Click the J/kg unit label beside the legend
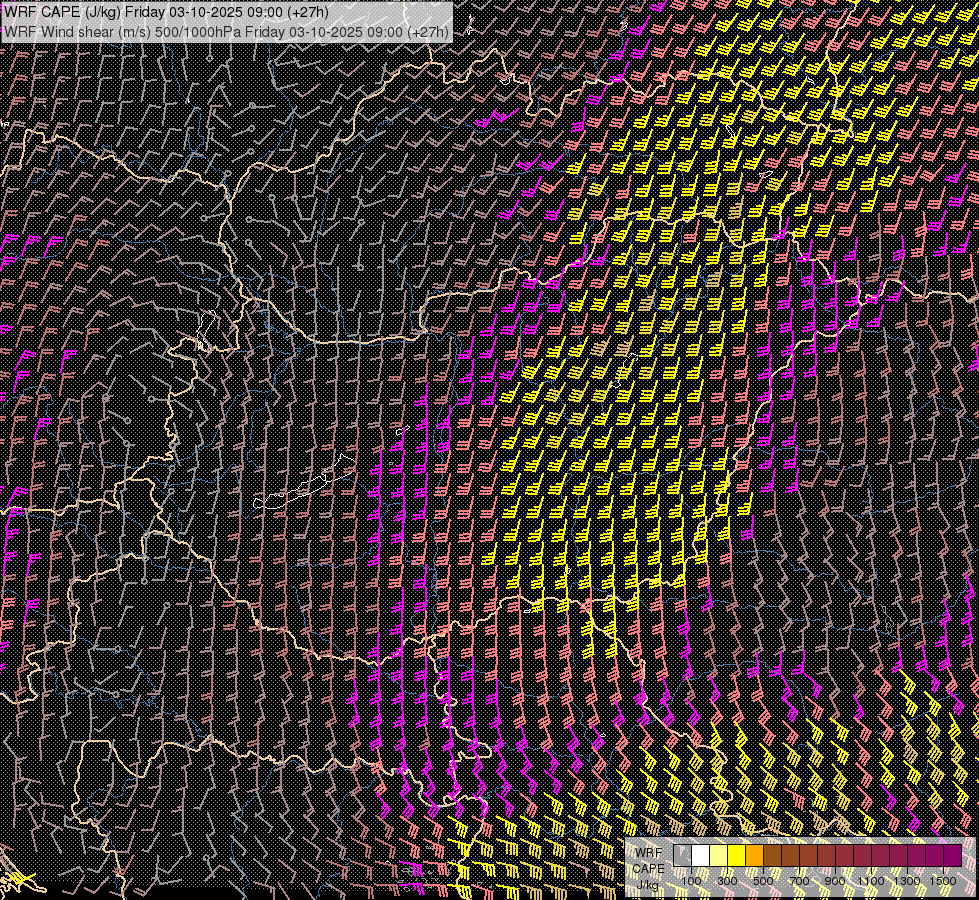 click(649, 885)
